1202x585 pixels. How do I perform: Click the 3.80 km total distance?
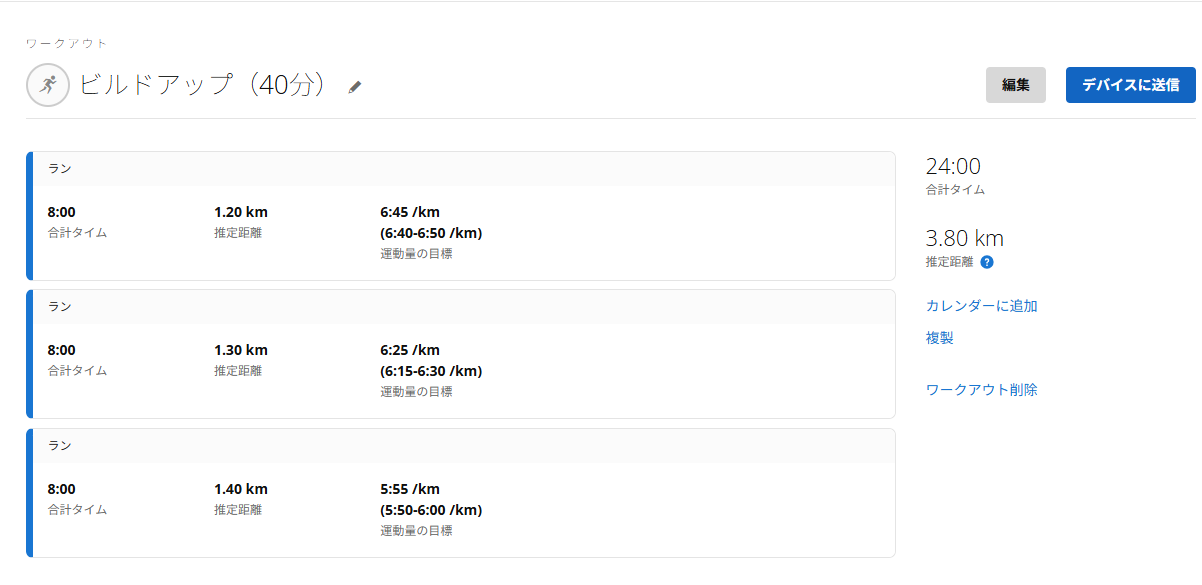point(964,239)
